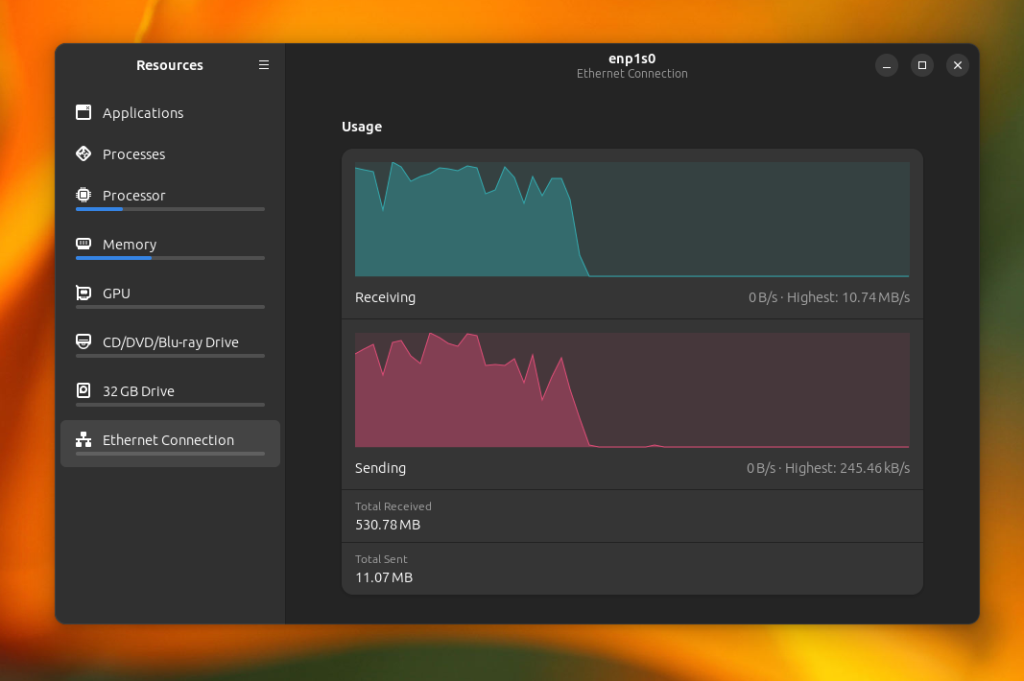The image size is (1024, 681).
Task: Click the GPU card icon
Action: click(x=84, y=293)
